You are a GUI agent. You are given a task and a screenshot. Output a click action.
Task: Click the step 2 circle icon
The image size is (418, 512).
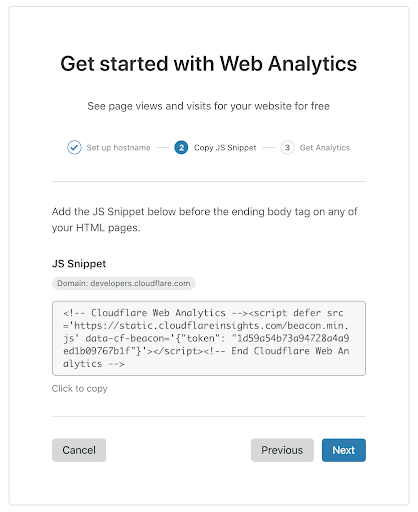tap(181, 147)
